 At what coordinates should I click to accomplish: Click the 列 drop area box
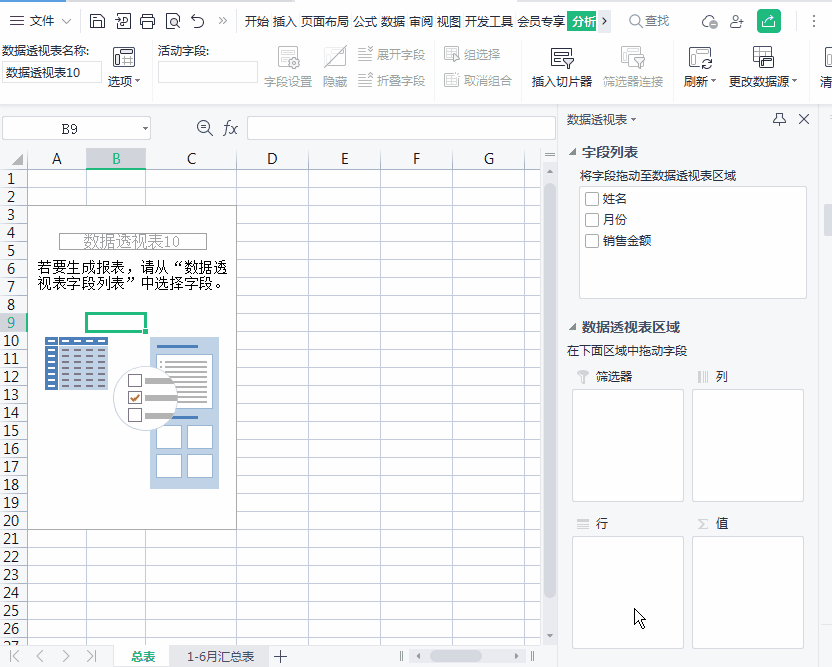click(x=748, y=445)
